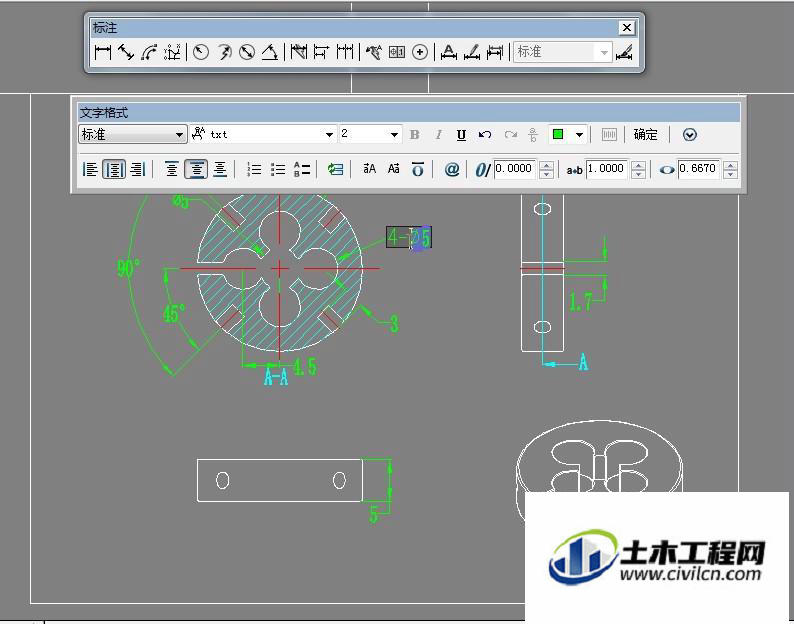Set vertical justification to top
Image resolution: width=794 pixels, height=624 pixels.
(x=172, y=169)
